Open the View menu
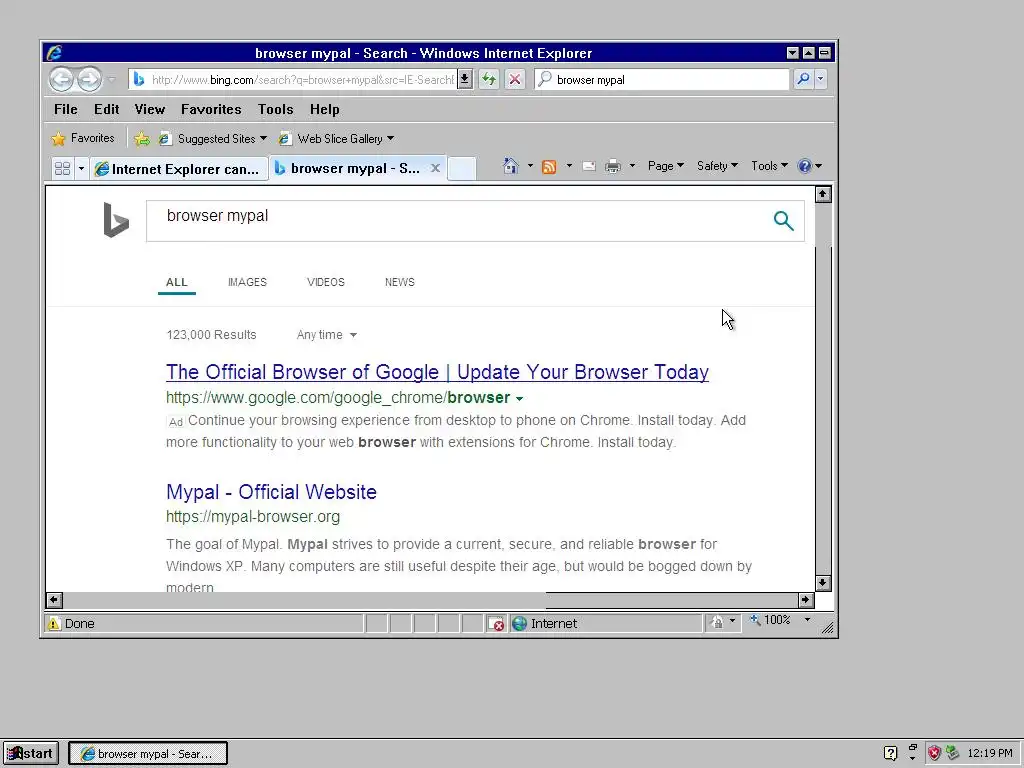 [150, 109]
